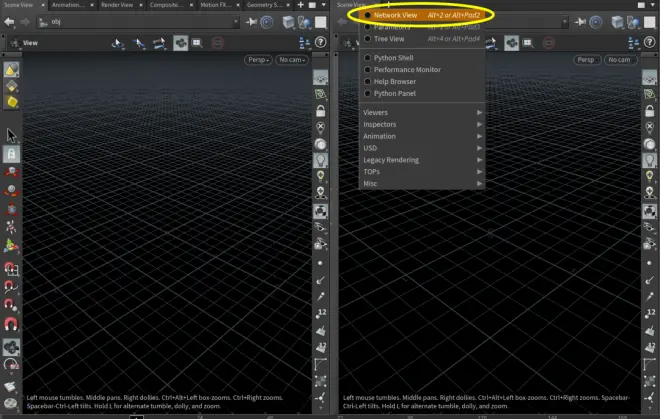Click the Scene View tab in right pane
Image resolution: width=660 pixels, height=419 pixels.
(351, 5)
